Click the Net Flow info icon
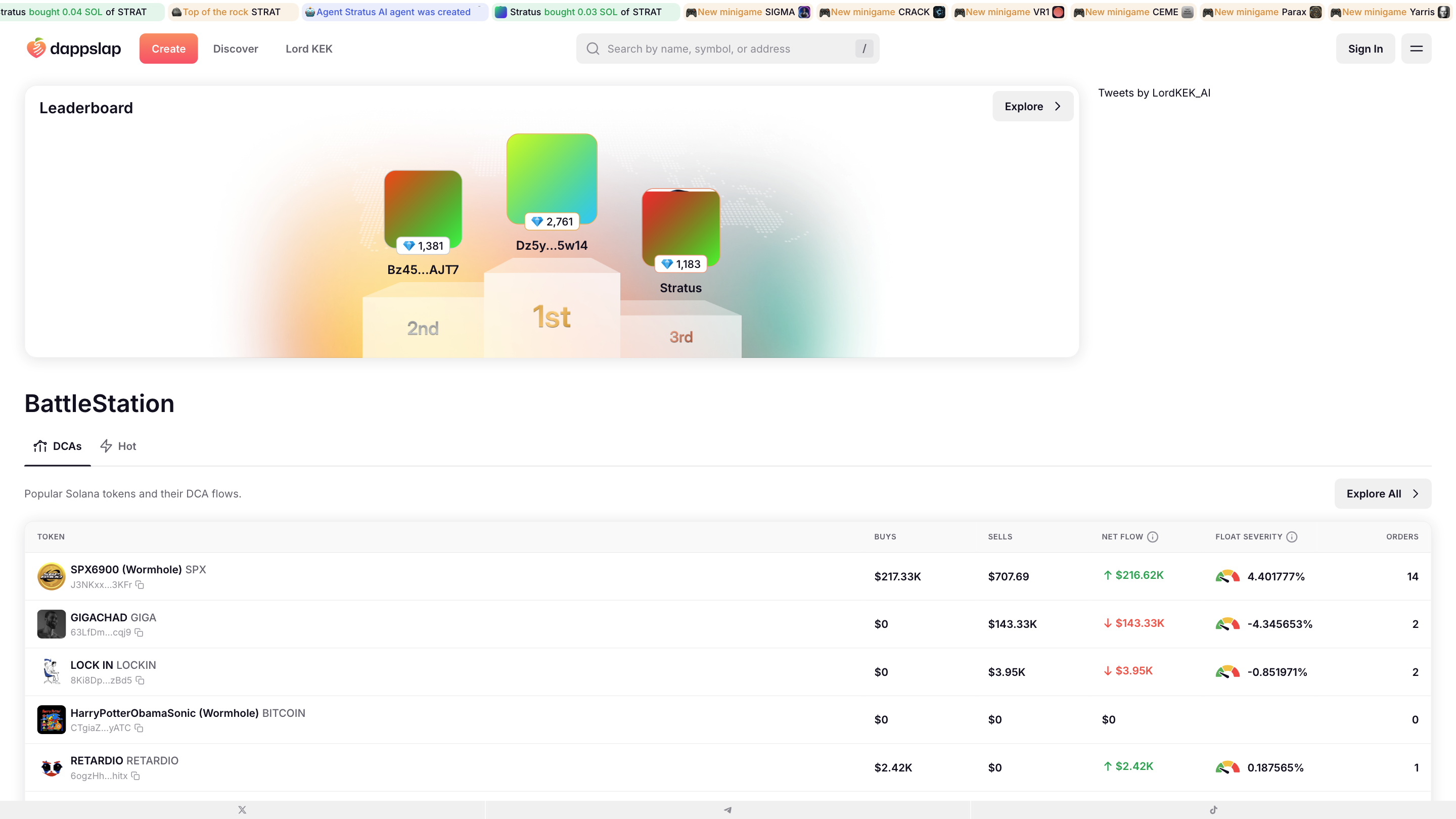This screenshot has height=819, width=1456. tap(1153, 537)
